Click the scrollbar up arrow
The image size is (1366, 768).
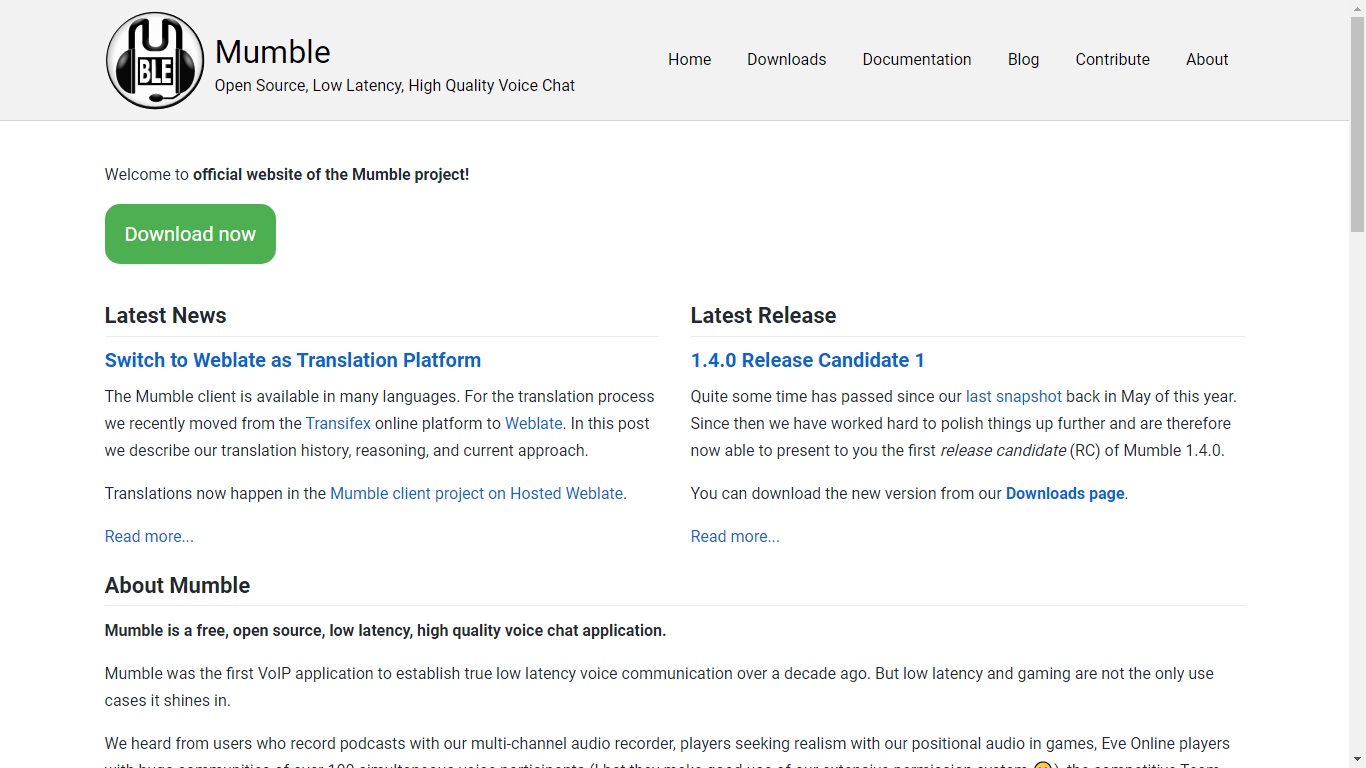pyautogui.click(x=1357, y=8)
